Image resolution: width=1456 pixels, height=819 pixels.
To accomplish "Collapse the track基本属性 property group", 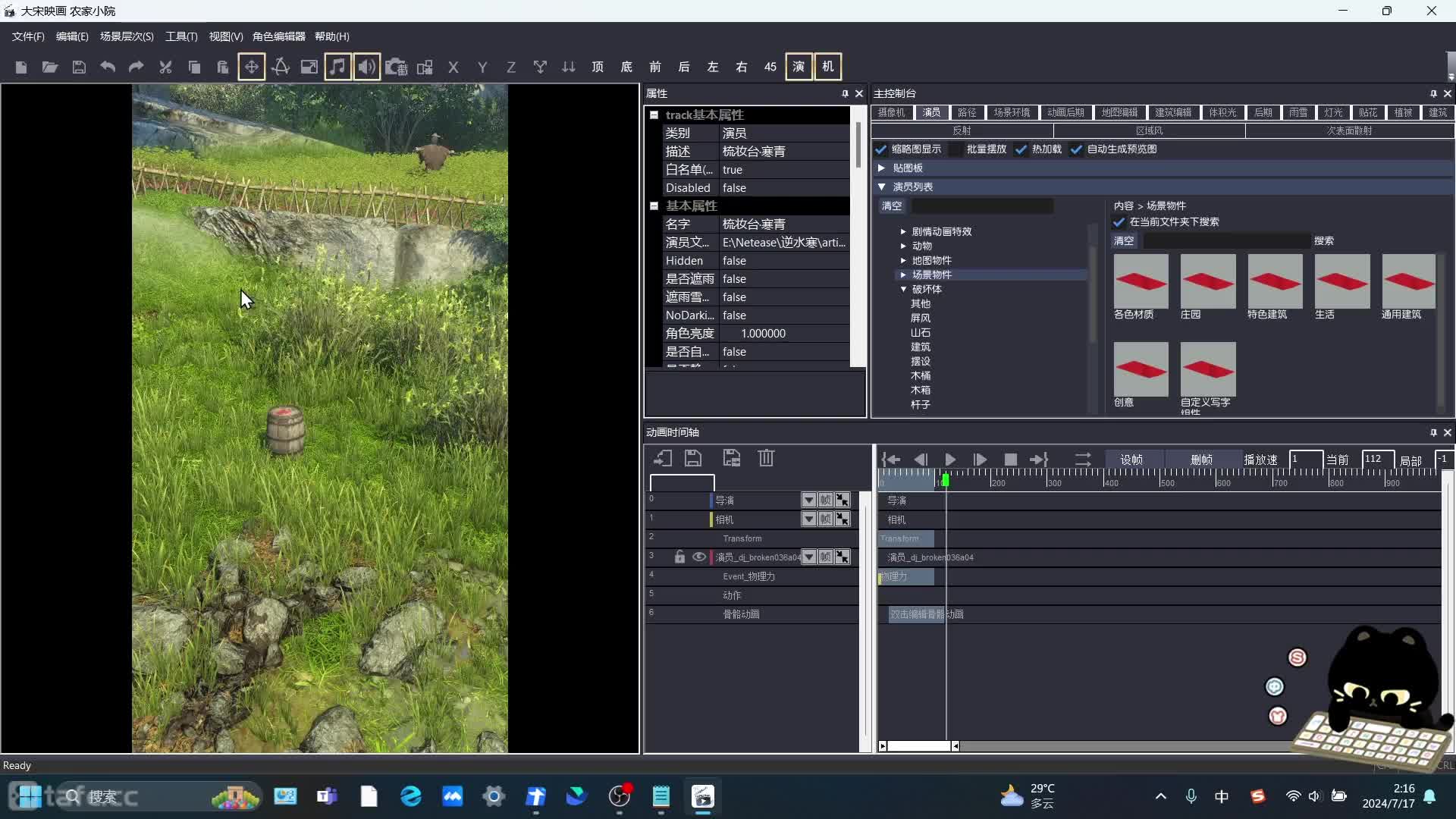I will coord(654,115).
